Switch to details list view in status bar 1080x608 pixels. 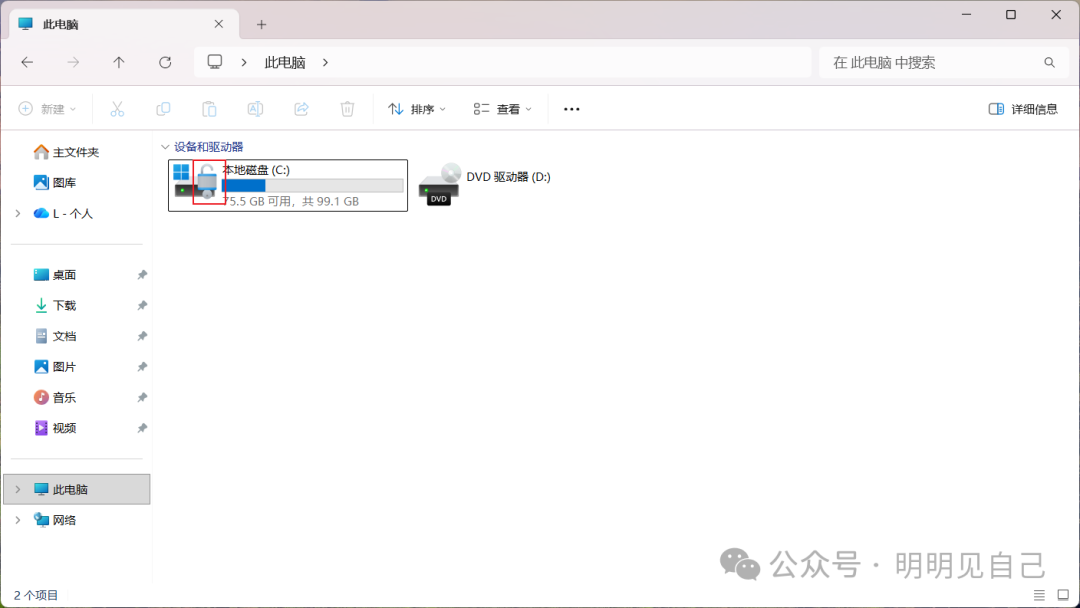coord(1039,595)
